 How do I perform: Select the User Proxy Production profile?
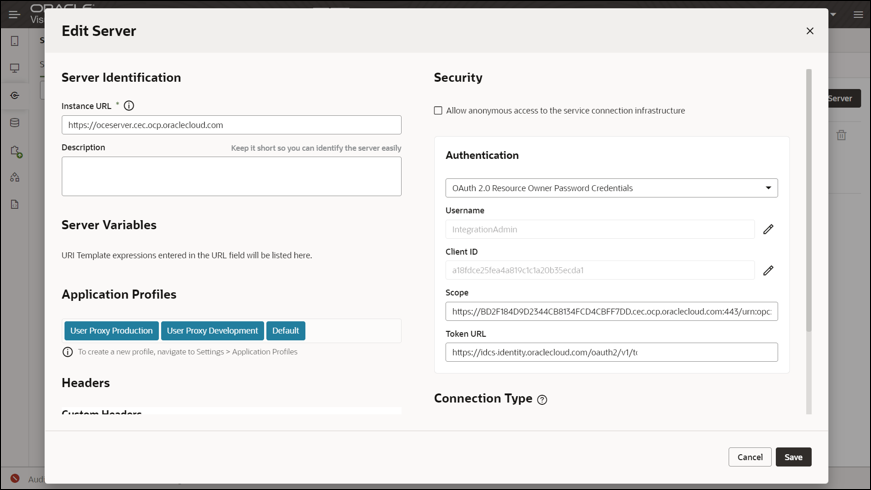click(x=112, y=331)
